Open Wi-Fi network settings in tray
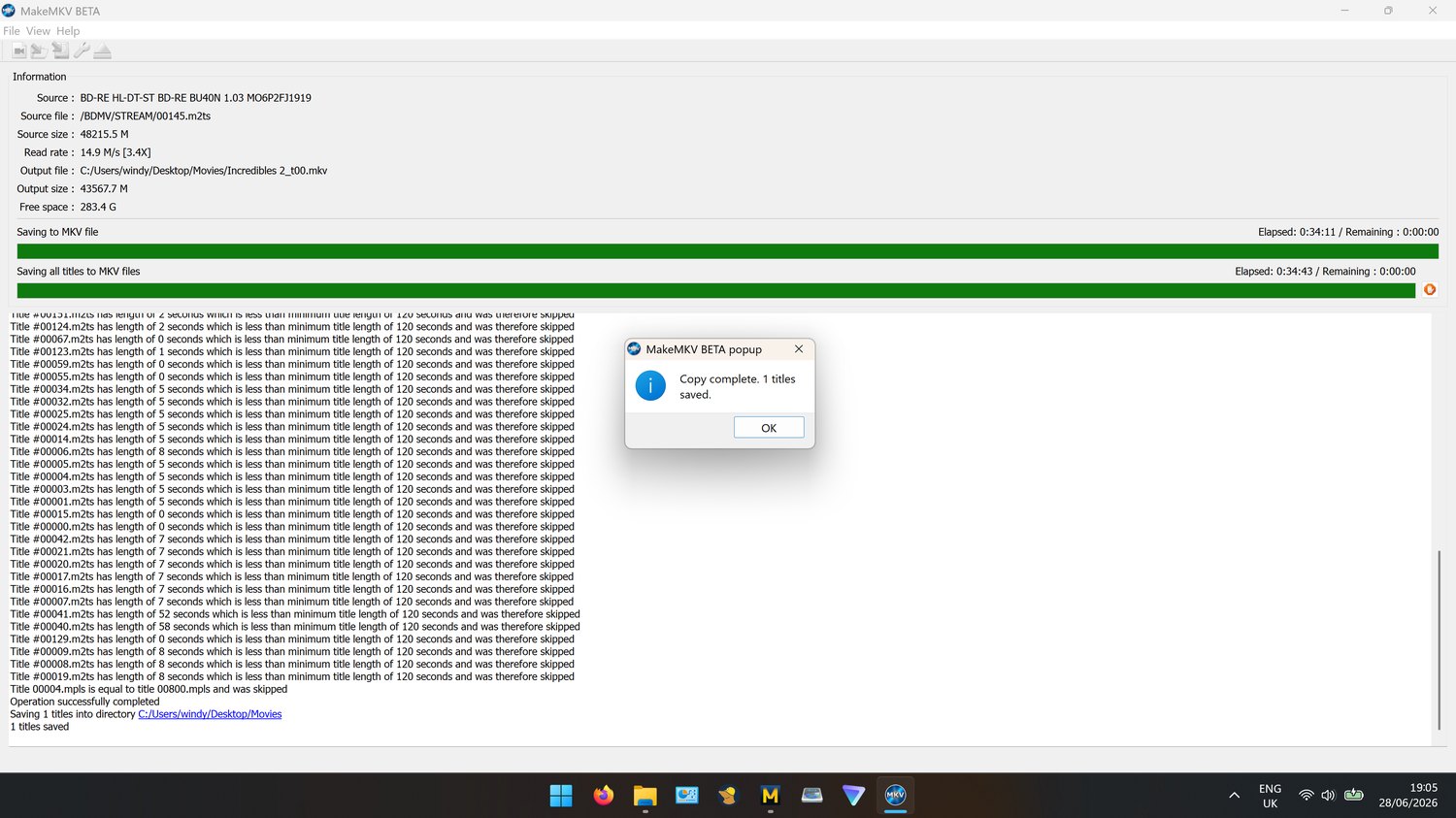Image resolution: width=1456 pixels, height=818 pixels. 1307,796
